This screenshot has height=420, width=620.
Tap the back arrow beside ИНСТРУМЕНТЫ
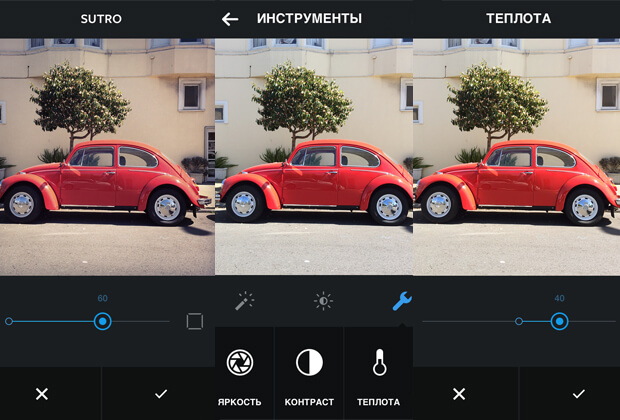click(x=230, y=19)
